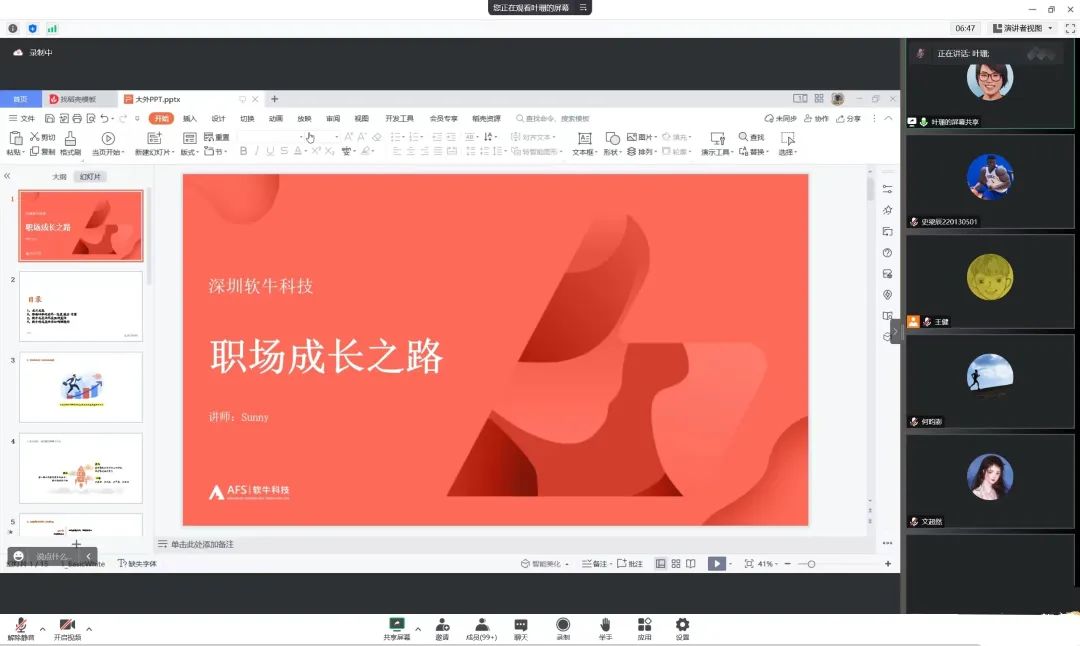Image resolution: width=1080 pixels, height=646 pixels.
Task: Open the 应用 apps icon
Action: coord(644,625)
